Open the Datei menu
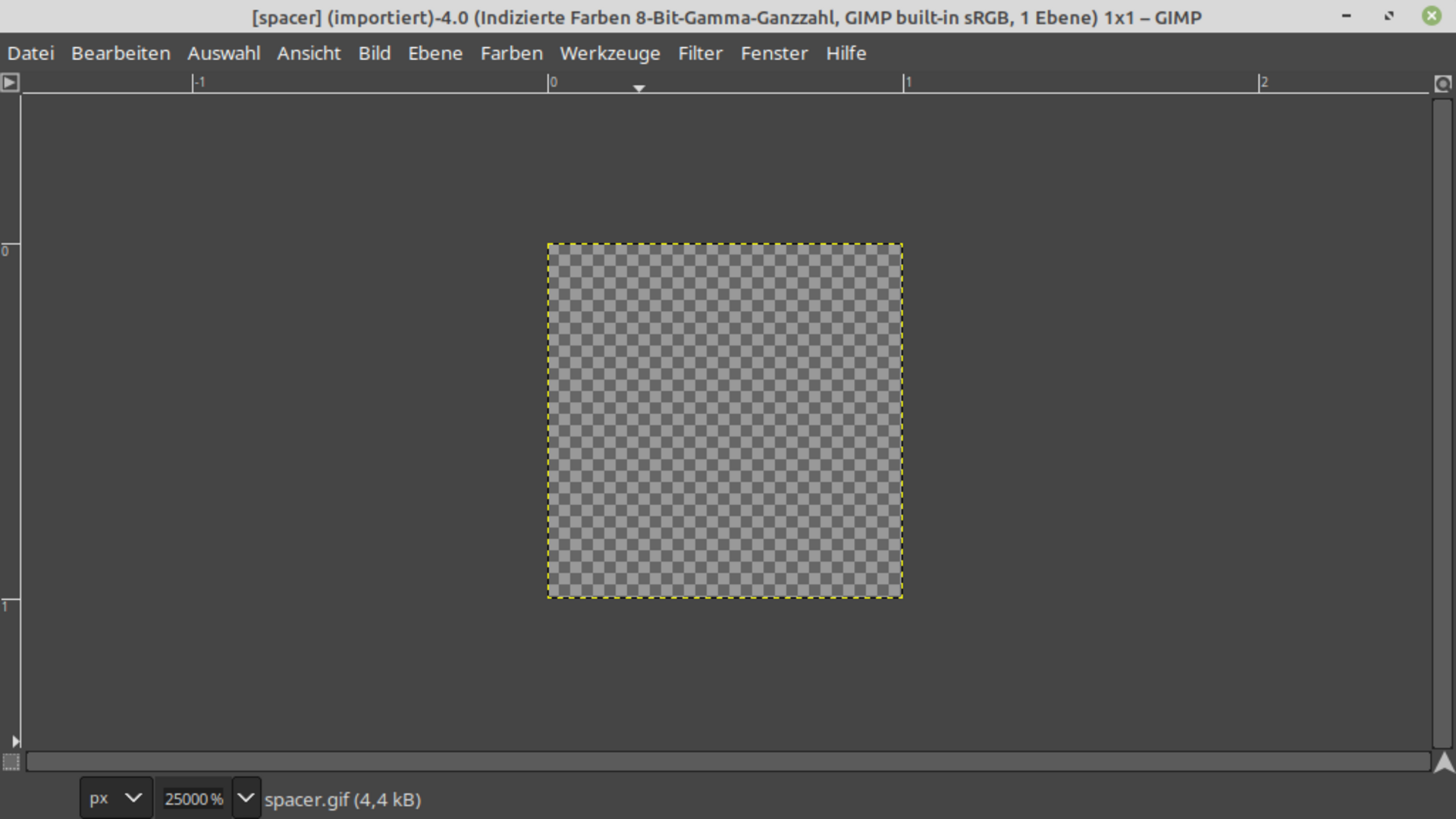Viewport: 1456px width, 819px height. click(31, 53)
